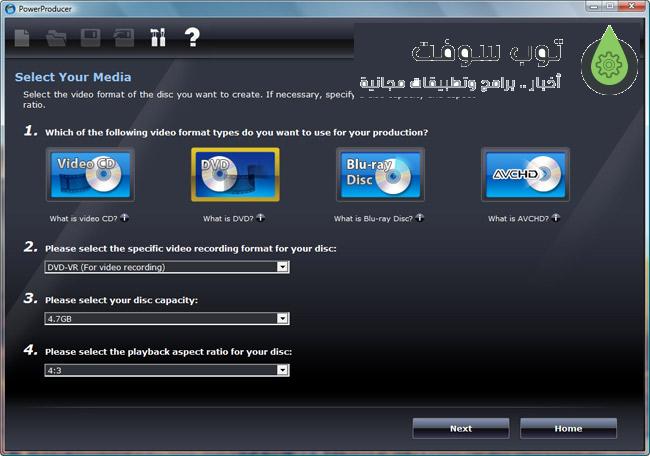Screen dimensions: 650x456
Task: Expand the 4.7GB disc capacity dropdown
Action: 167,318
